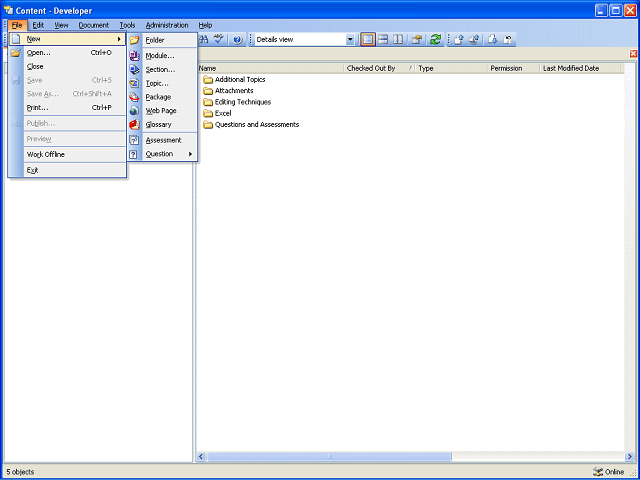Image resolution: width=640 pixels, height=480 pixels.
Task: Click the Topic icon in New submenu
Action: pyautogui.click(x=134, y=84)
